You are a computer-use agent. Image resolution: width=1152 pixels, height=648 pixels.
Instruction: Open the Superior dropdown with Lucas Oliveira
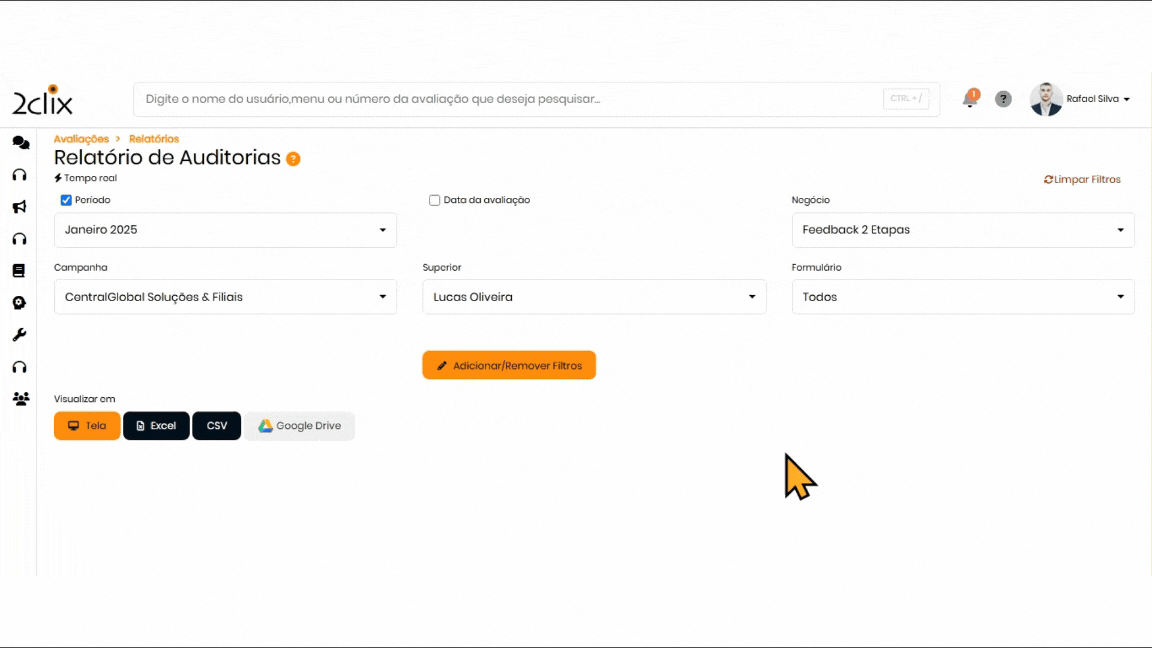(x=594, y=297)
